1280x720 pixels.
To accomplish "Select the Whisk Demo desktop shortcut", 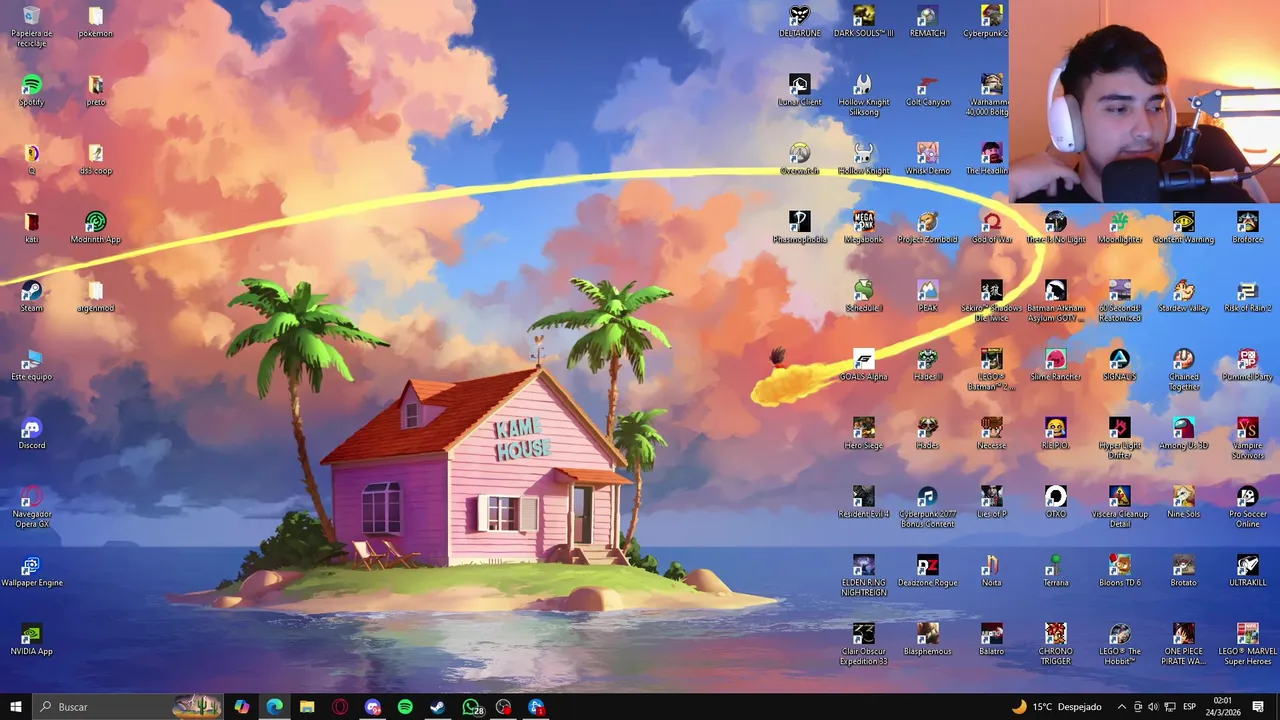I will point(927,159).
